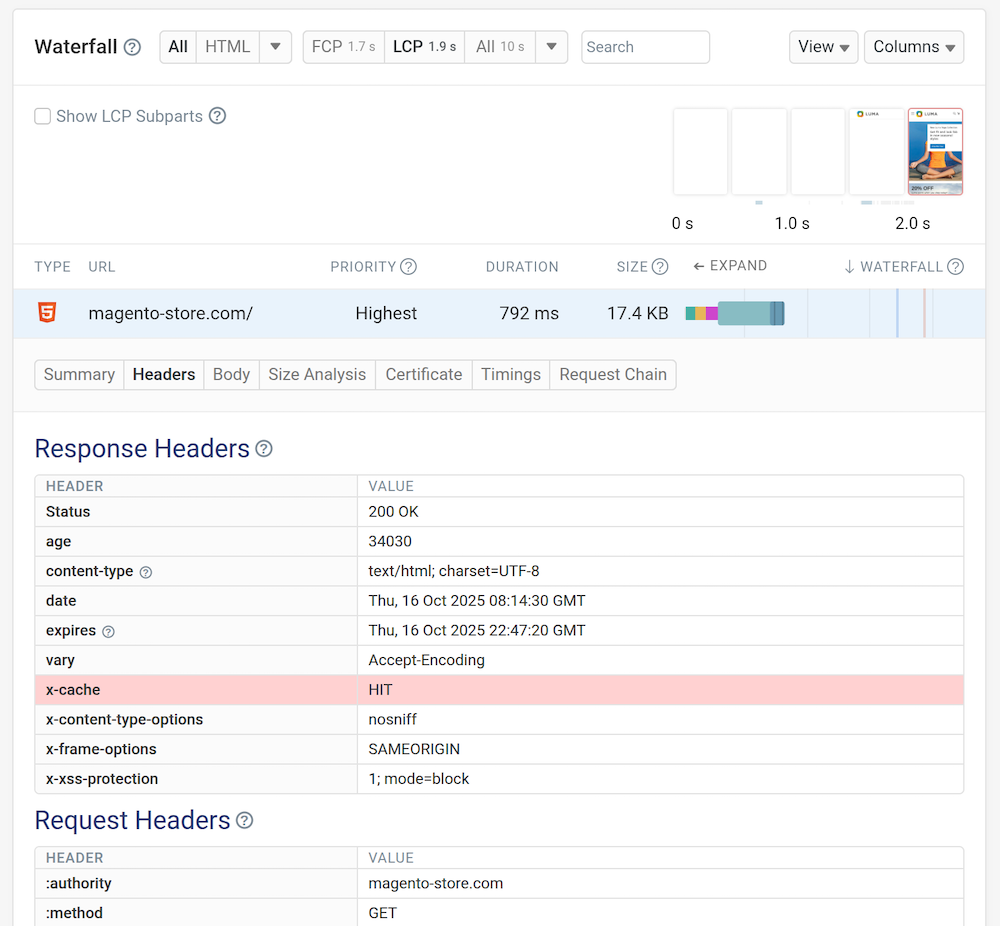Click the Request Headers help icon
The image size is (1000, 926).
pyautogui.click(x=244, y=821)
